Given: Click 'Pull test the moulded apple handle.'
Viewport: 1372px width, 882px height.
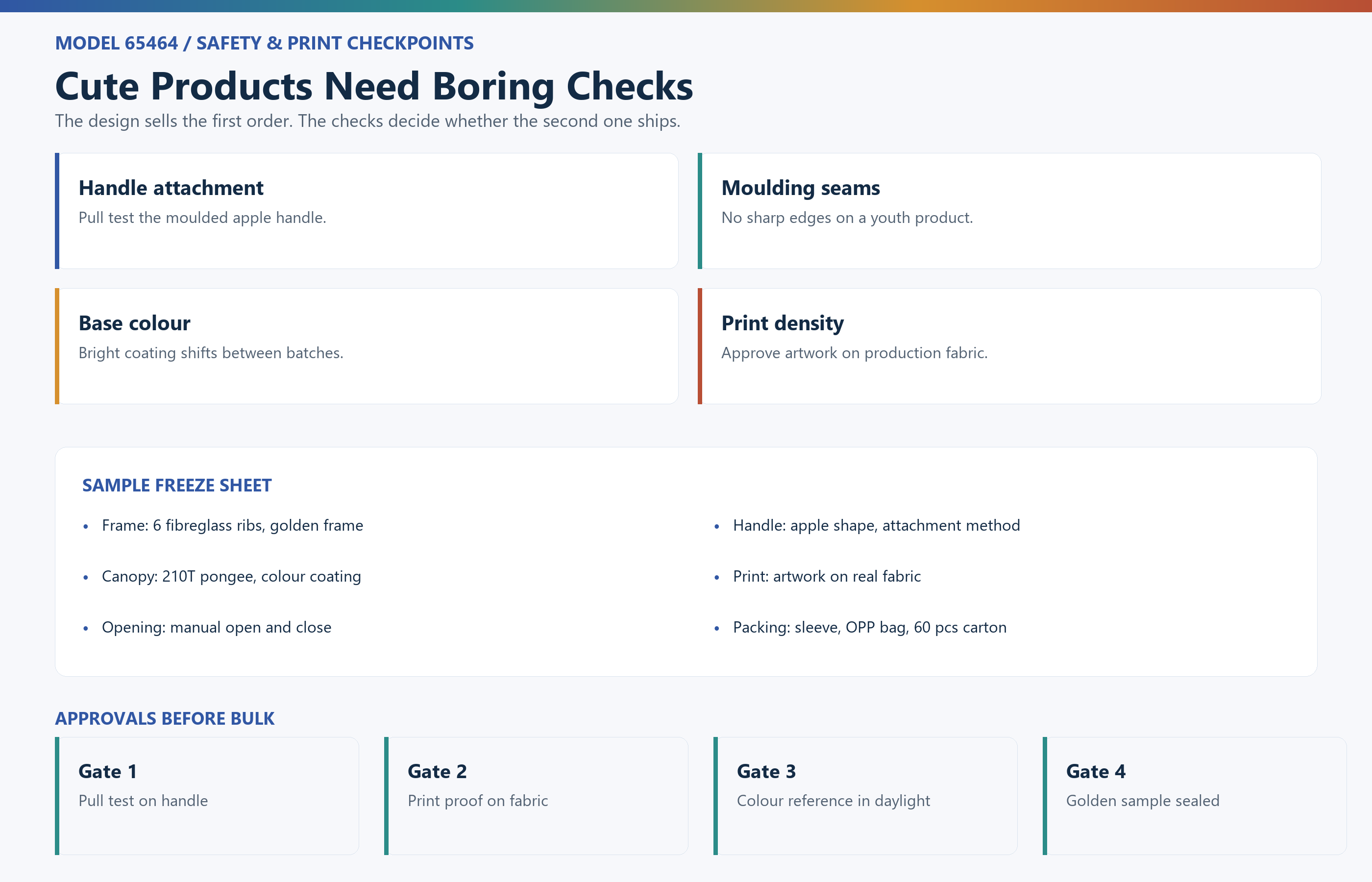Looking at the screenshot, I should pos(202,218).
